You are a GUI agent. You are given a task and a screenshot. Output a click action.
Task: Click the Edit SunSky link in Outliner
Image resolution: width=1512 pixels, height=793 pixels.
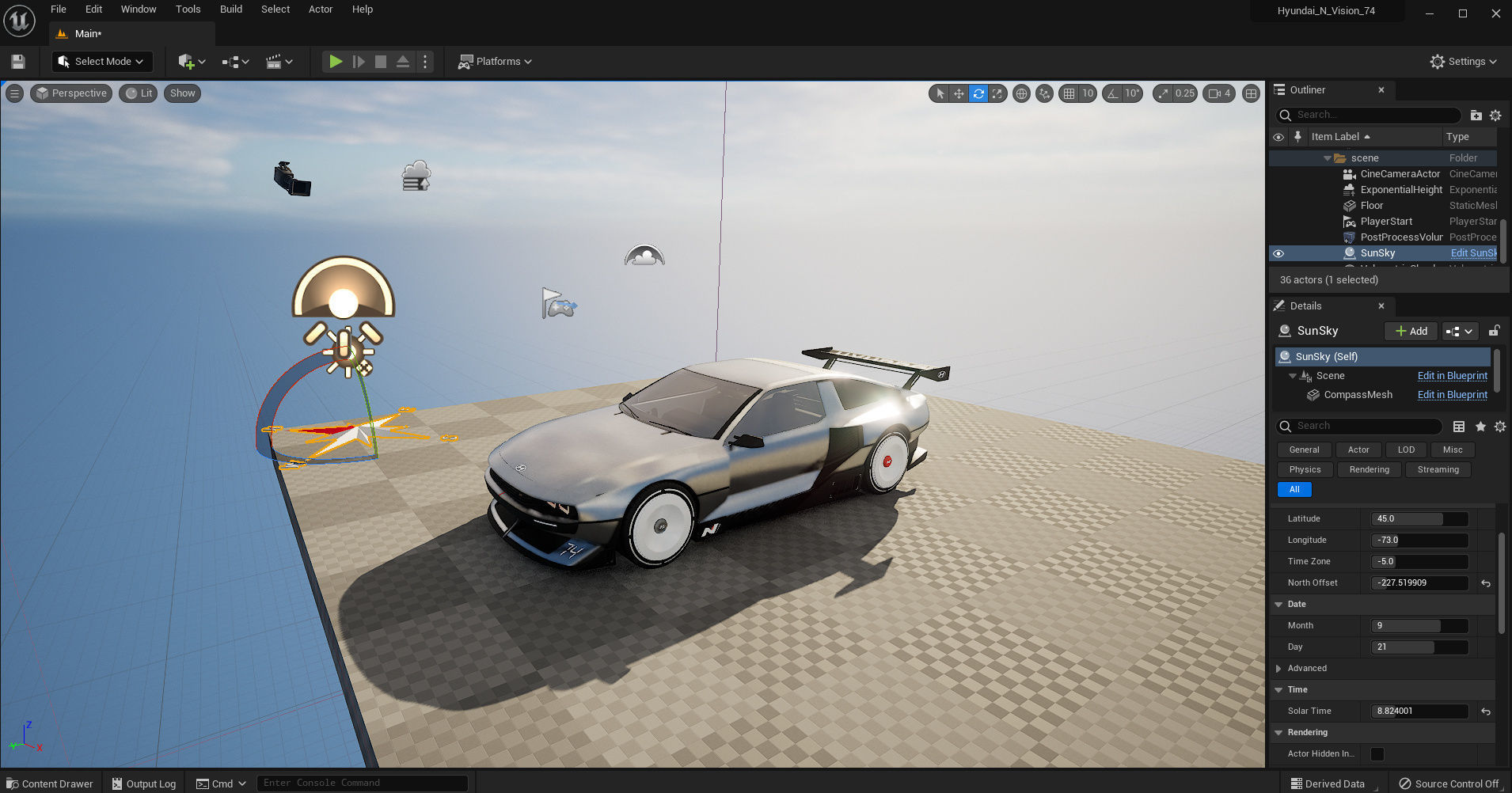point(1473,253)
